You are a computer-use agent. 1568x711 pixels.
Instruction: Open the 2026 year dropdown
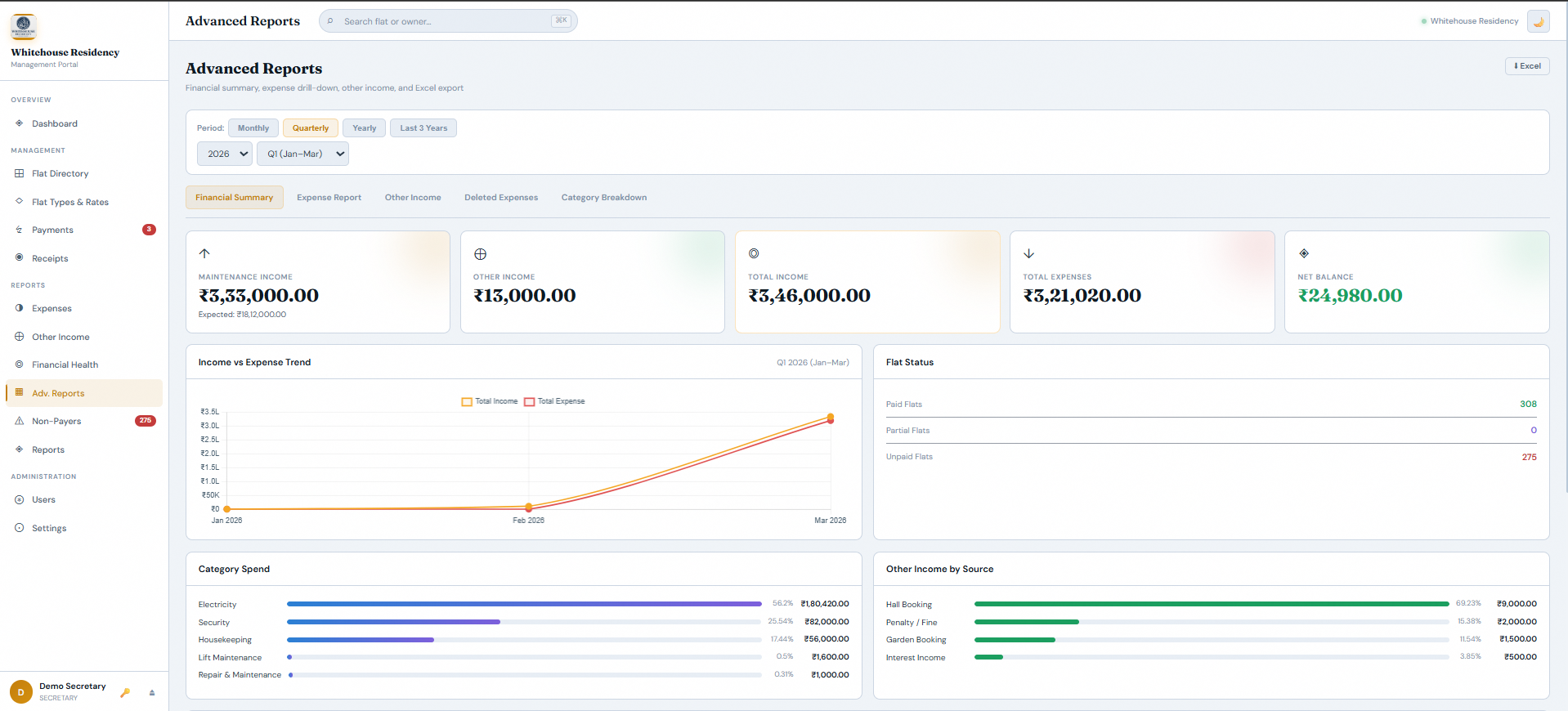click(x=225, y=154)
